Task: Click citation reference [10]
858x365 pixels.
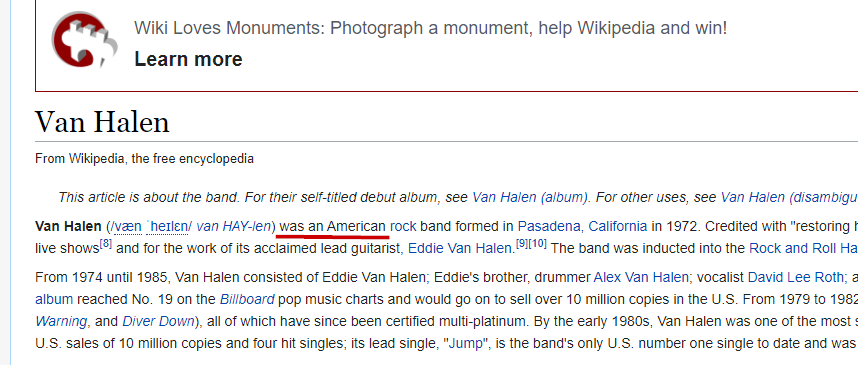Action: pyautogui.click(x=537, y=244)
